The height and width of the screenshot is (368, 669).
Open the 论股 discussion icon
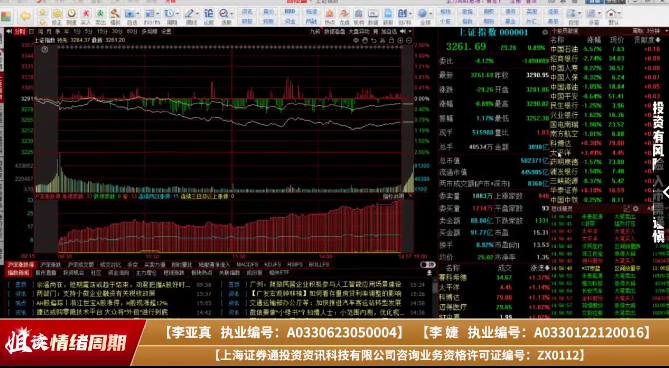tap(208, 16)
